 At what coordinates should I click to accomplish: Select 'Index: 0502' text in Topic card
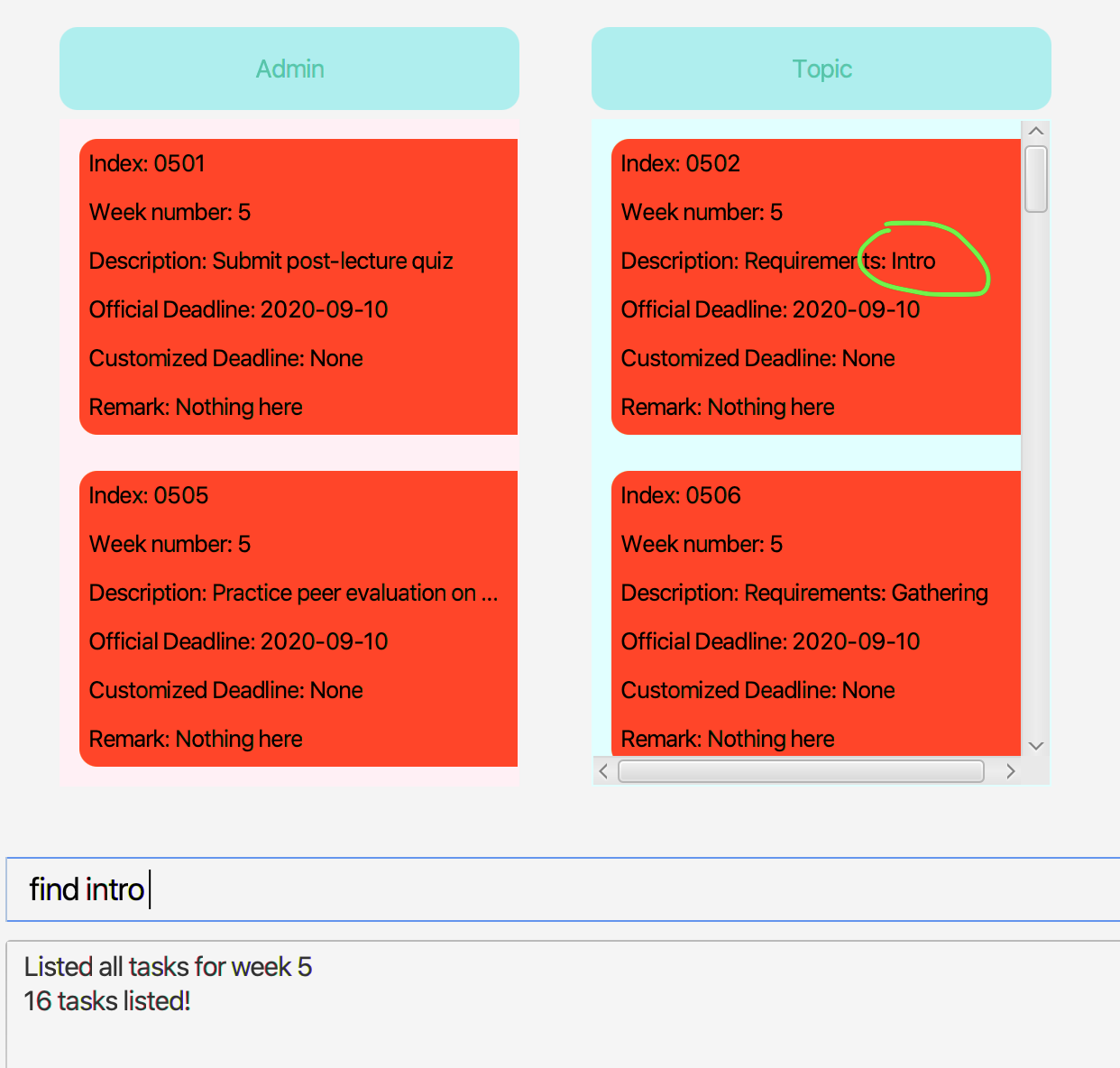tap(681, 163)
